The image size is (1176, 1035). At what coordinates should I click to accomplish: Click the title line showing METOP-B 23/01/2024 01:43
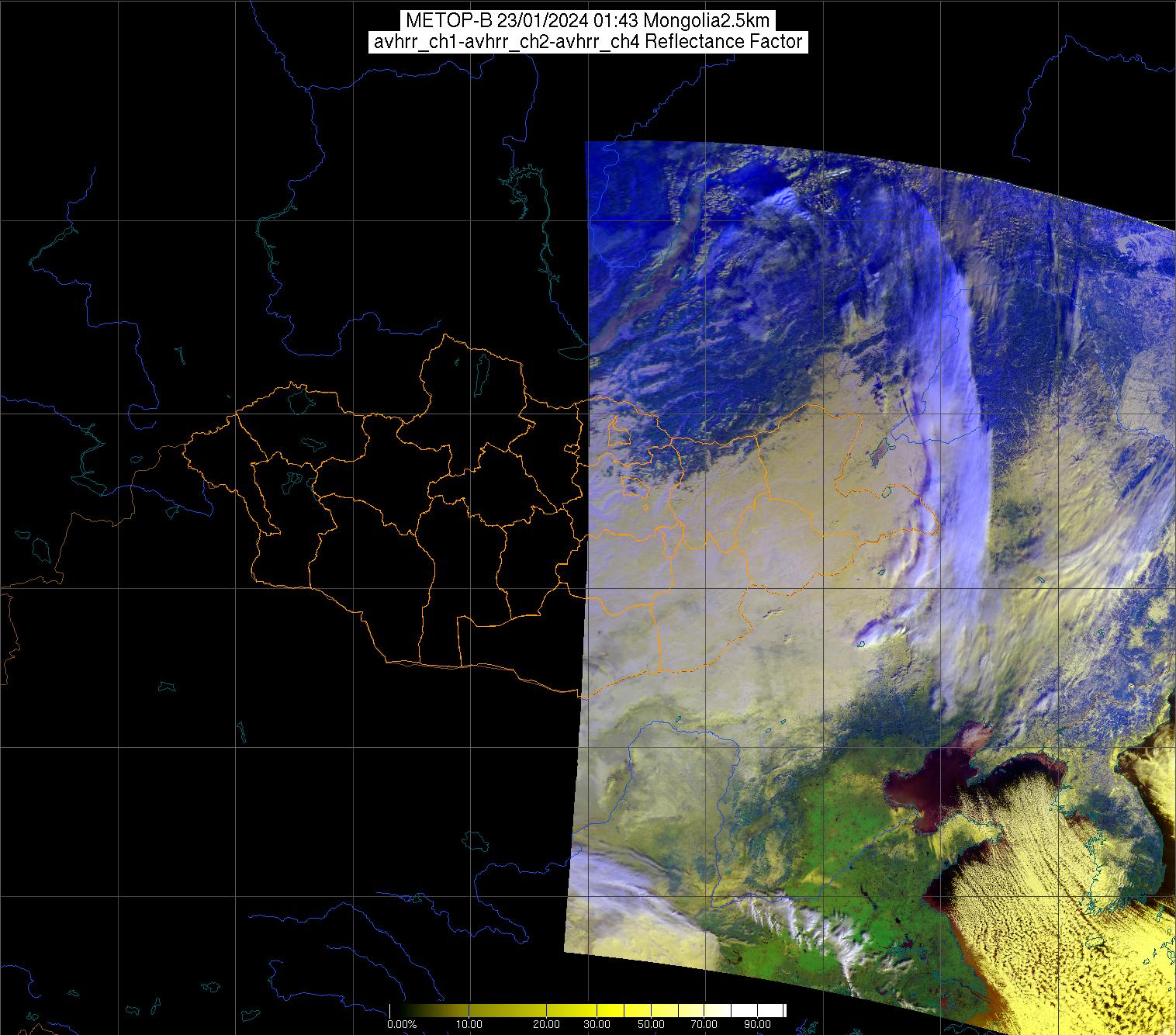(x=587, y=21)
